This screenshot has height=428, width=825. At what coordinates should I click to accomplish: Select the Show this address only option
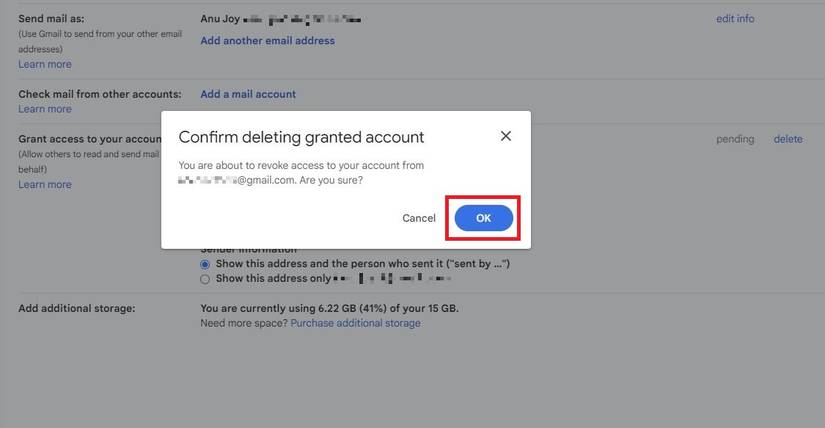205,279
